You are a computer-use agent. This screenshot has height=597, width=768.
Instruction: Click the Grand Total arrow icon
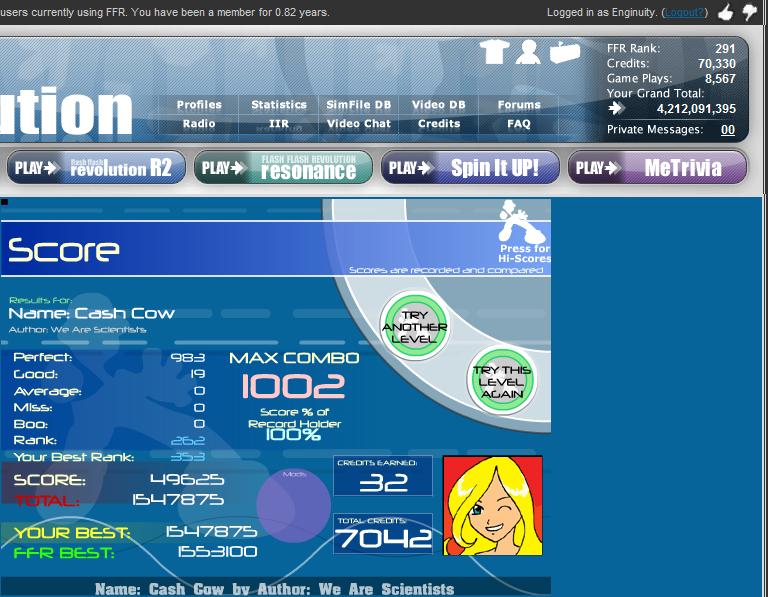(x=616, y=108)
